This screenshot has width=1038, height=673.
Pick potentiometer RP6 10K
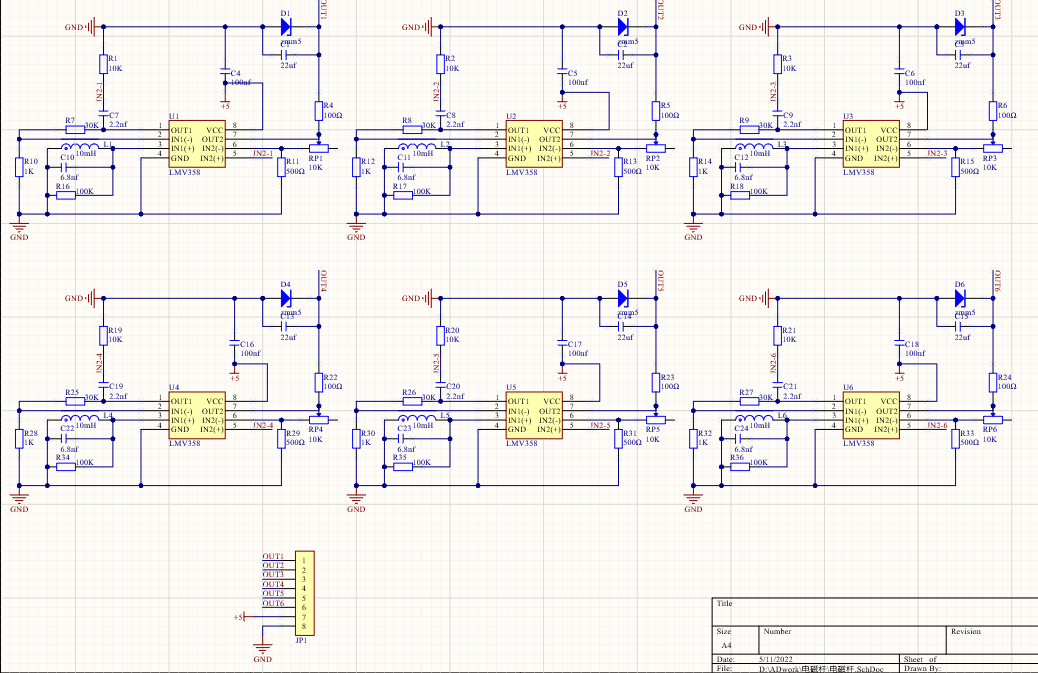[x=993, y=419]
